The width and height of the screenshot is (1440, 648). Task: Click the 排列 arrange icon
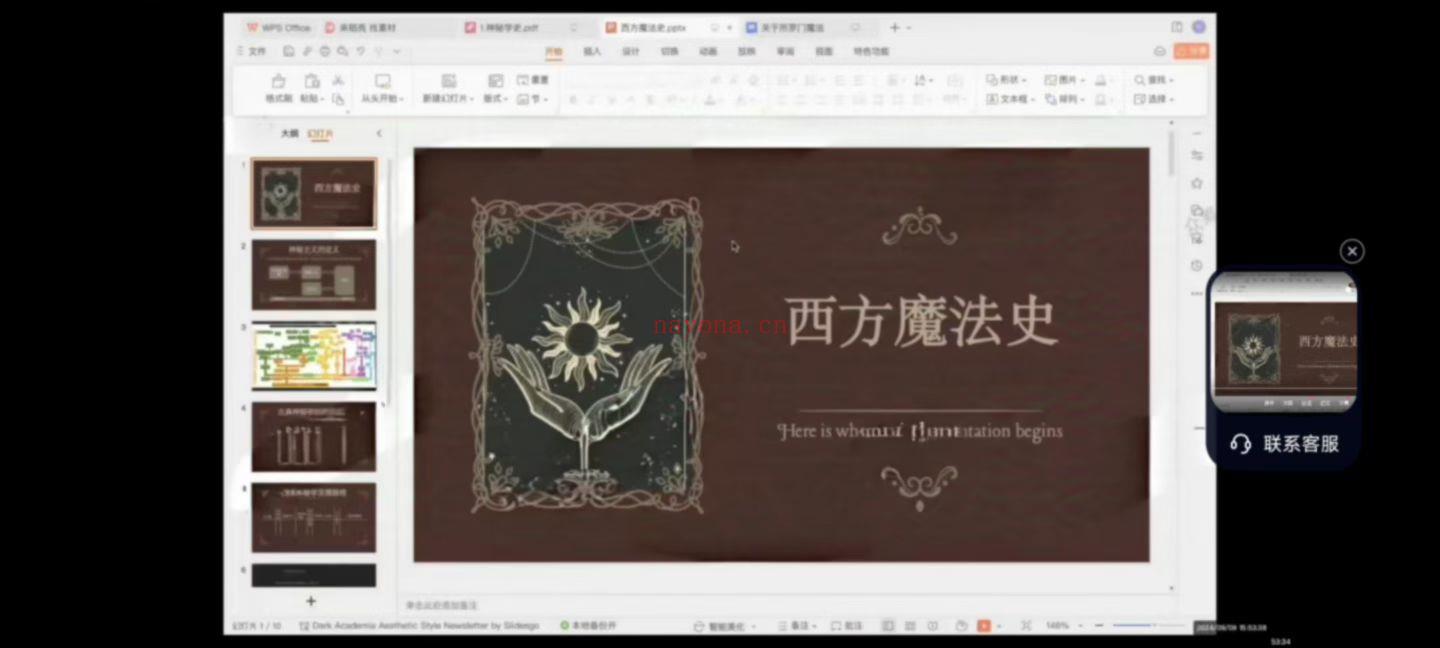[x=1050, y=99]
